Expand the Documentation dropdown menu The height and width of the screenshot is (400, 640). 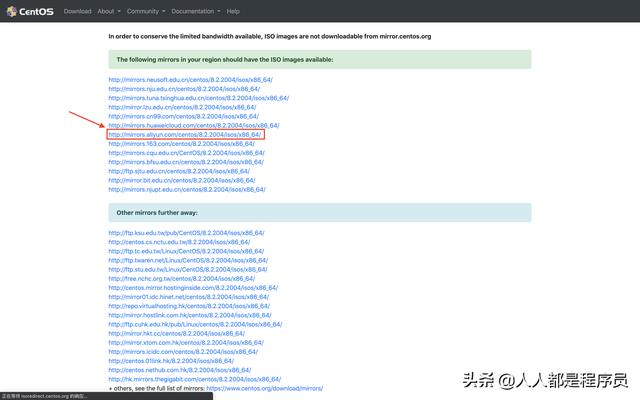[x=196, y=11]
